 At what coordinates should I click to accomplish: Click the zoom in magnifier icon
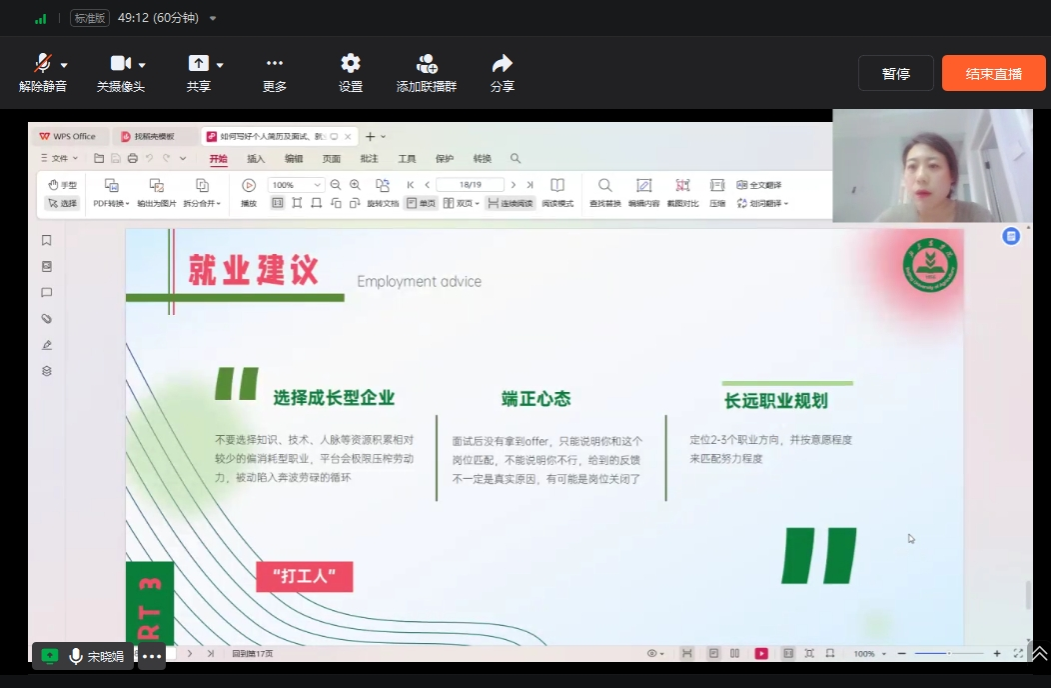355,185
